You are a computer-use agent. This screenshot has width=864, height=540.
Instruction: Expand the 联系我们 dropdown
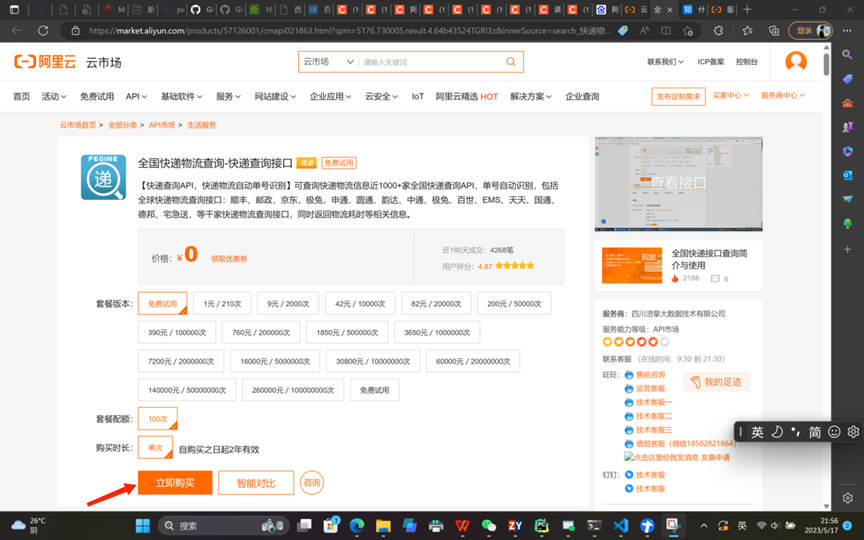(665, 62)
